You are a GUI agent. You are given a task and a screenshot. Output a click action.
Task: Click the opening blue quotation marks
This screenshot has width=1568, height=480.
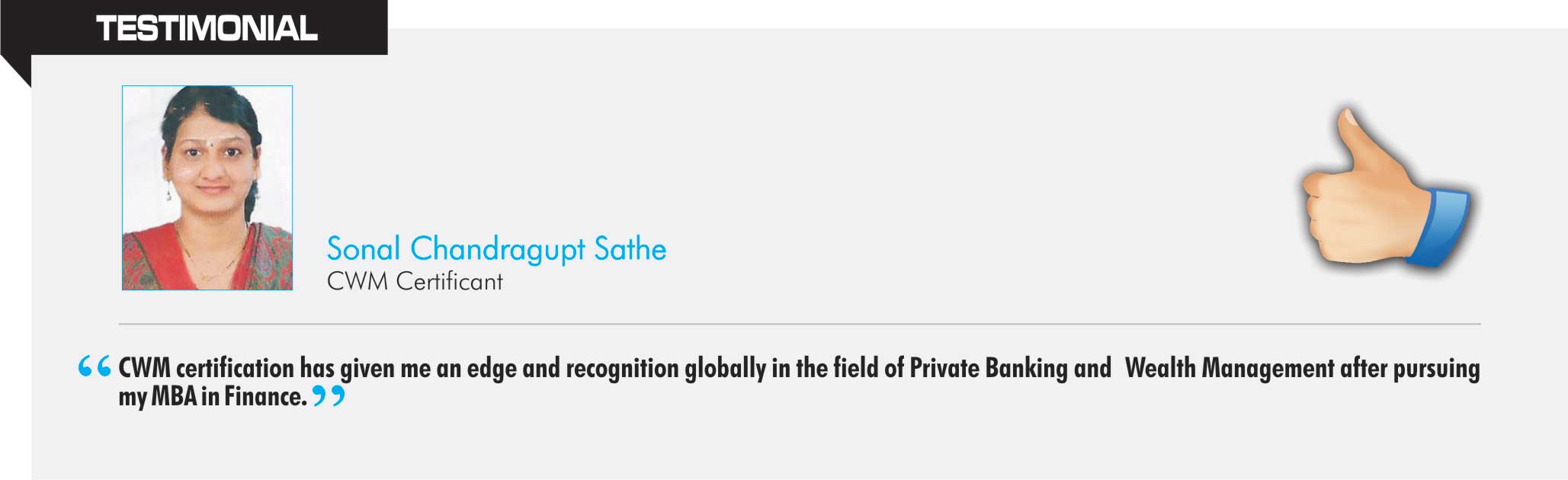point(95,366)
